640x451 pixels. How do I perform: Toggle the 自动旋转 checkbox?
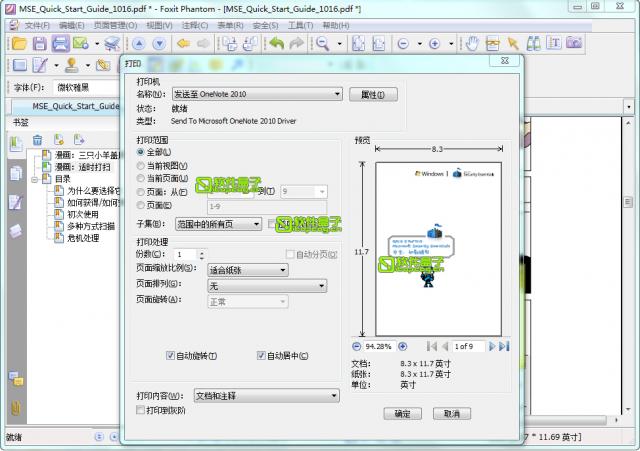(x=171, y=355)
